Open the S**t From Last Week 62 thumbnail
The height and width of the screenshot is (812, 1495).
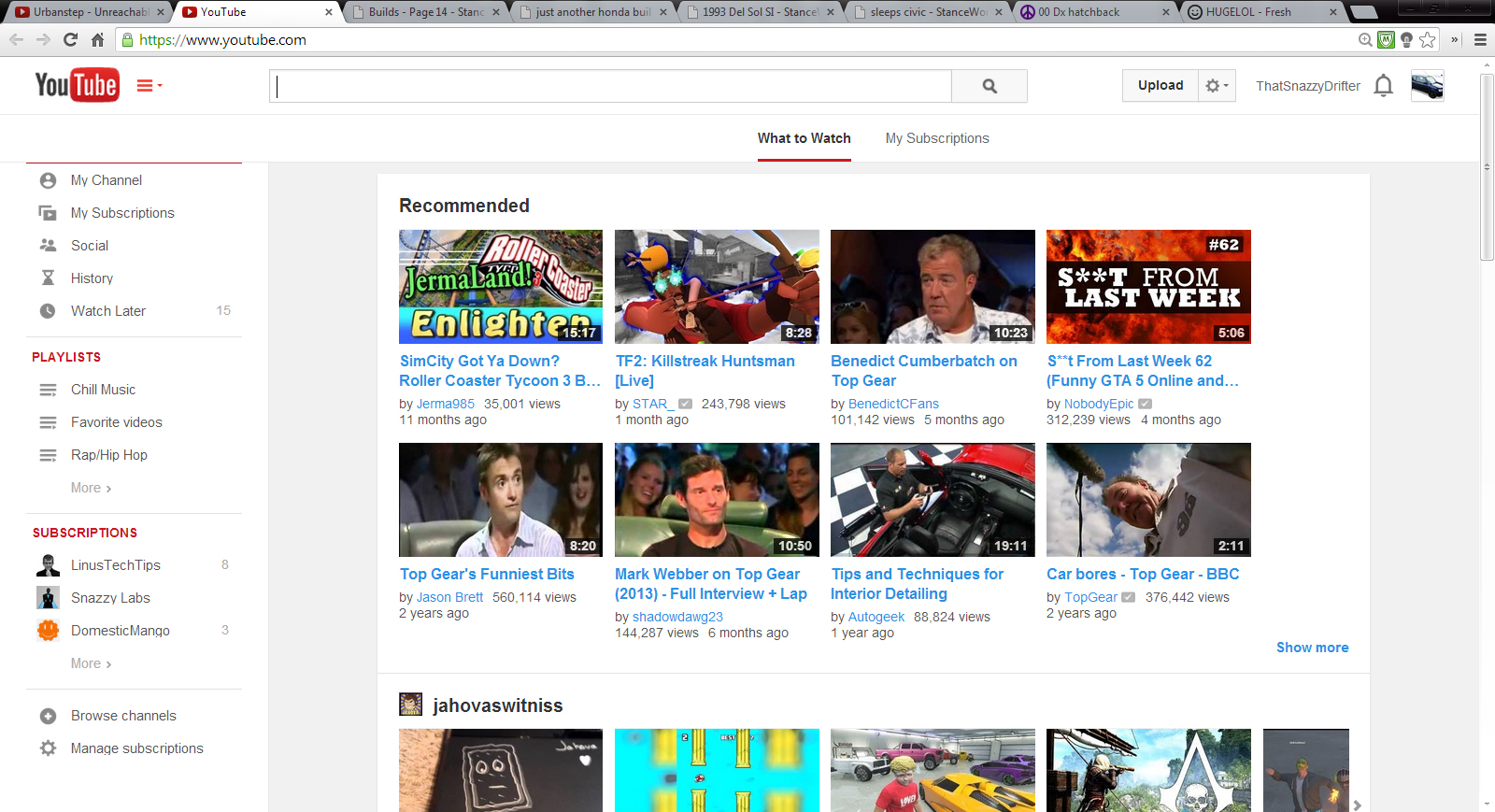(x=1148, y=287)
